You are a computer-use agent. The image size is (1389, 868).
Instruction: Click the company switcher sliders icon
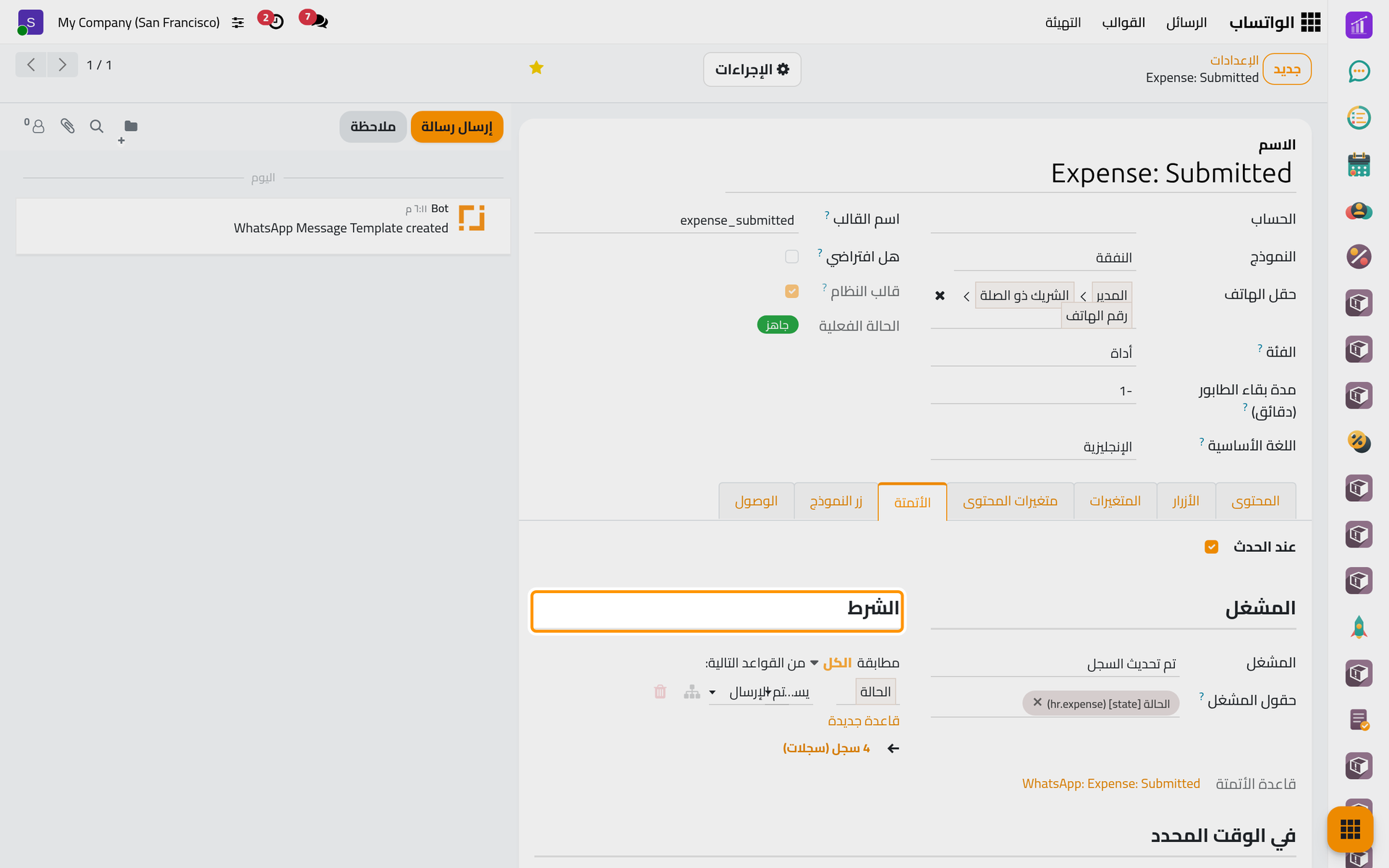(x=238, y=22)
